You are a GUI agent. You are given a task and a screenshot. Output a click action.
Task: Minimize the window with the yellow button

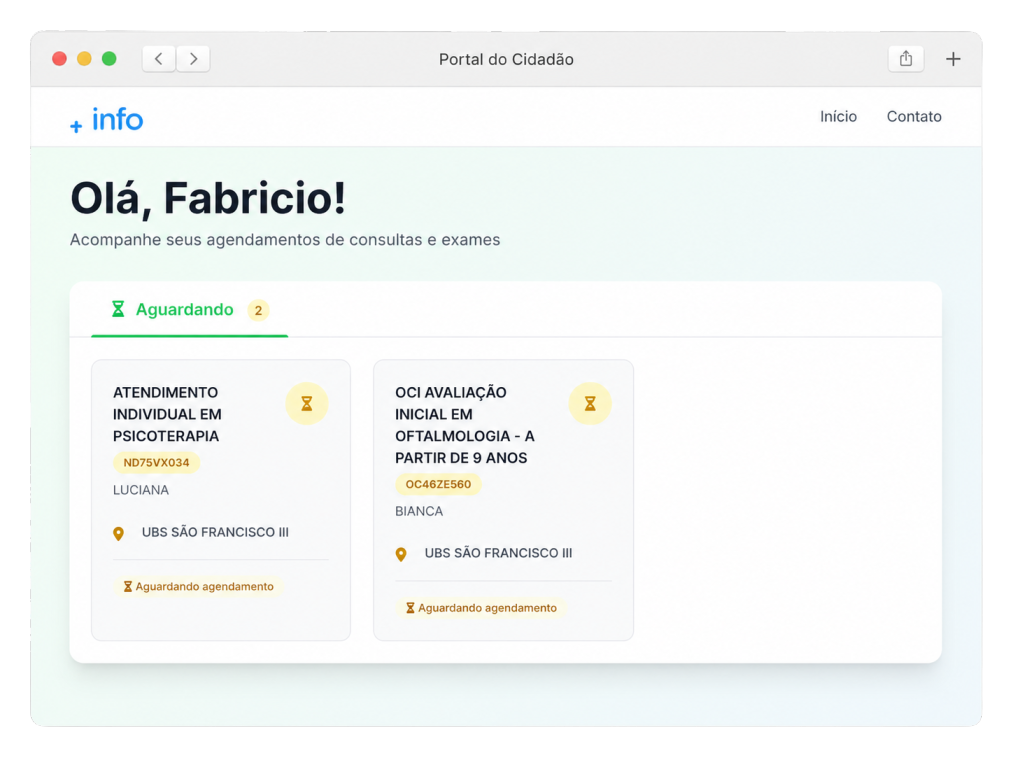coord(84,59)
